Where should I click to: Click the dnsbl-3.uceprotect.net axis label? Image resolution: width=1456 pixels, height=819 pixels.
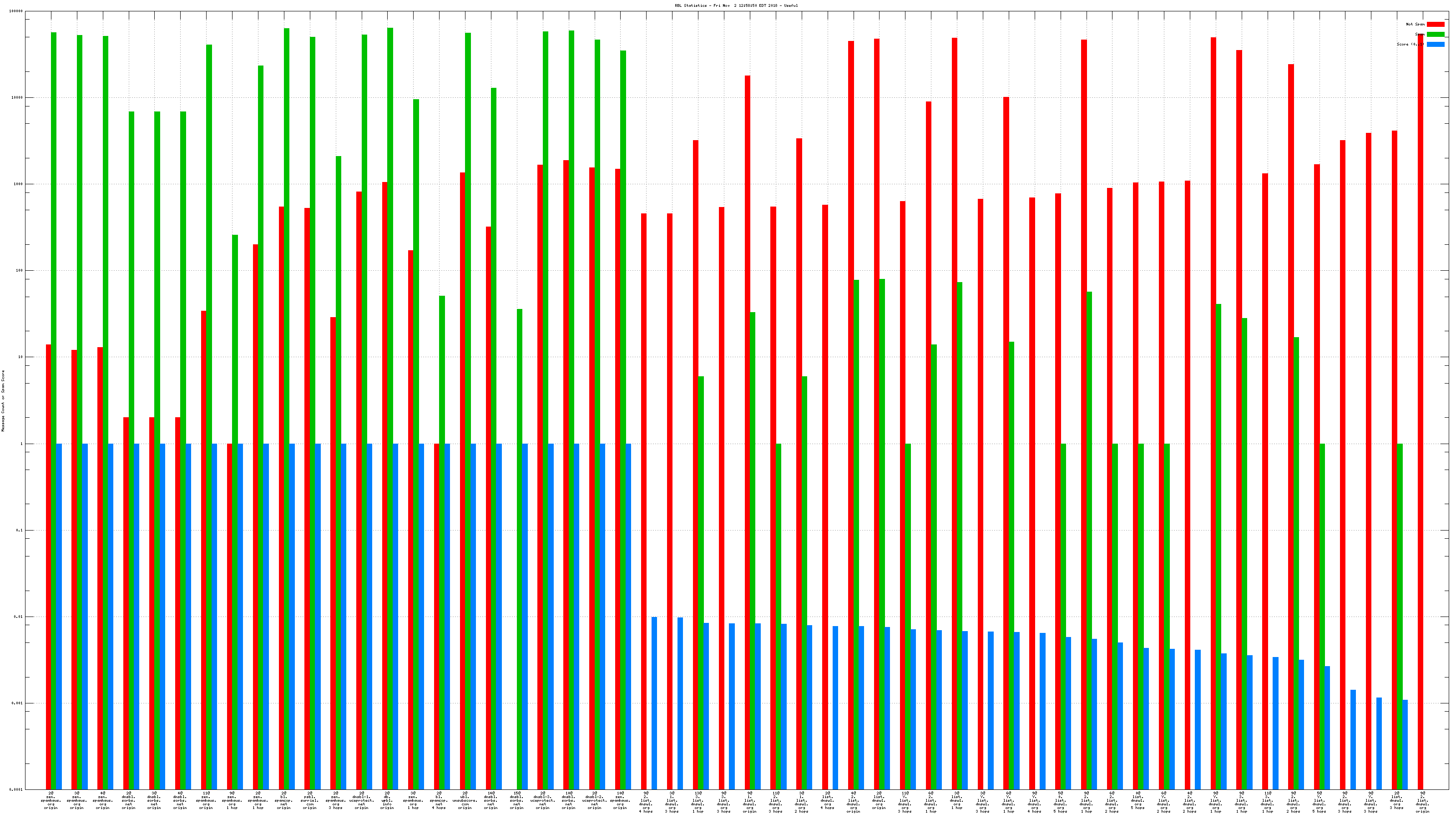point(543,800)
